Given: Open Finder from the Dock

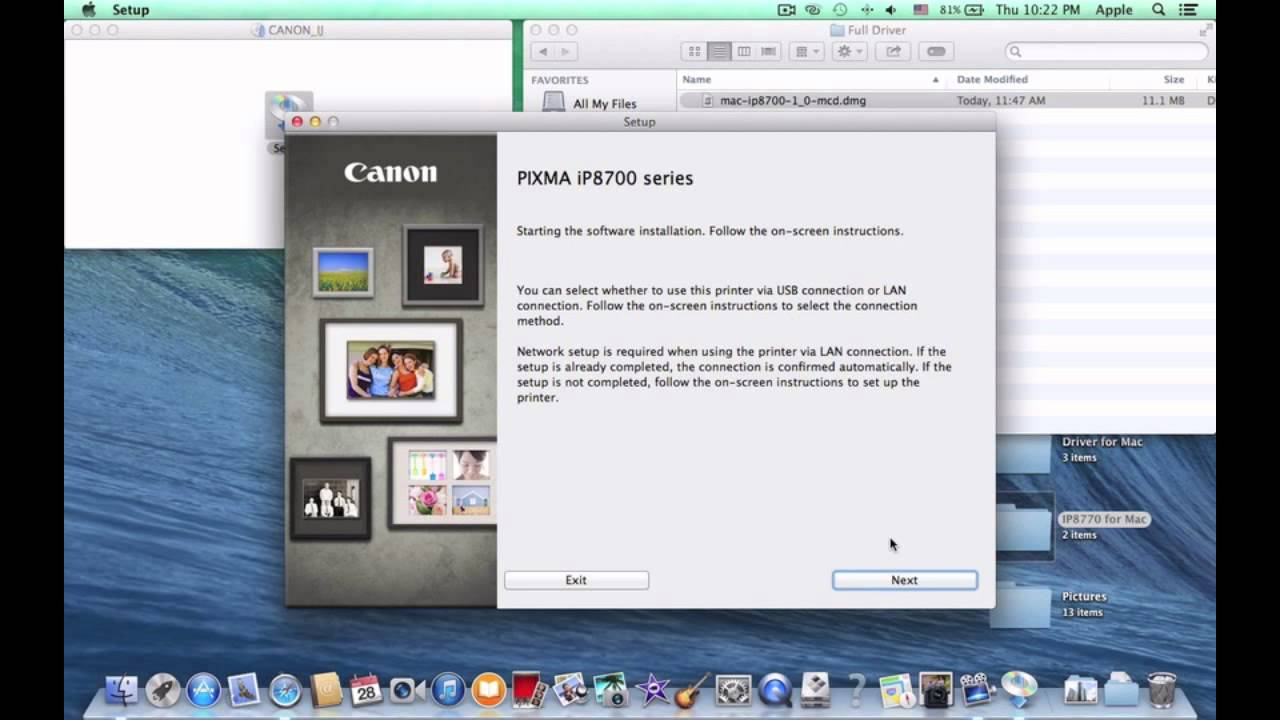Looking at the screenshot, I should click(122, 690).
